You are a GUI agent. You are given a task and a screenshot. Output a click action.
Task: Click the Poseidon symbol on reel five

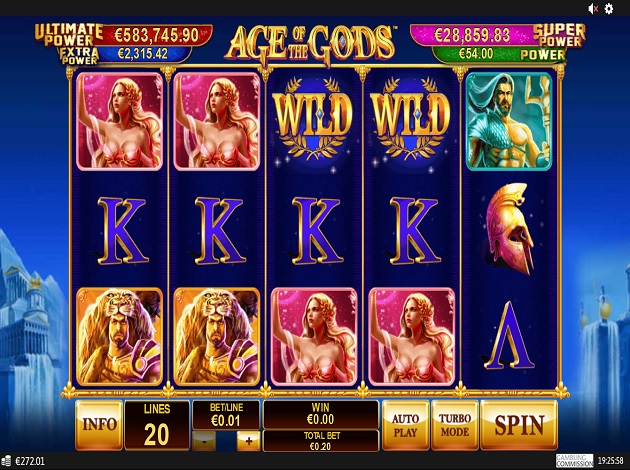click(x=509, y=121)
